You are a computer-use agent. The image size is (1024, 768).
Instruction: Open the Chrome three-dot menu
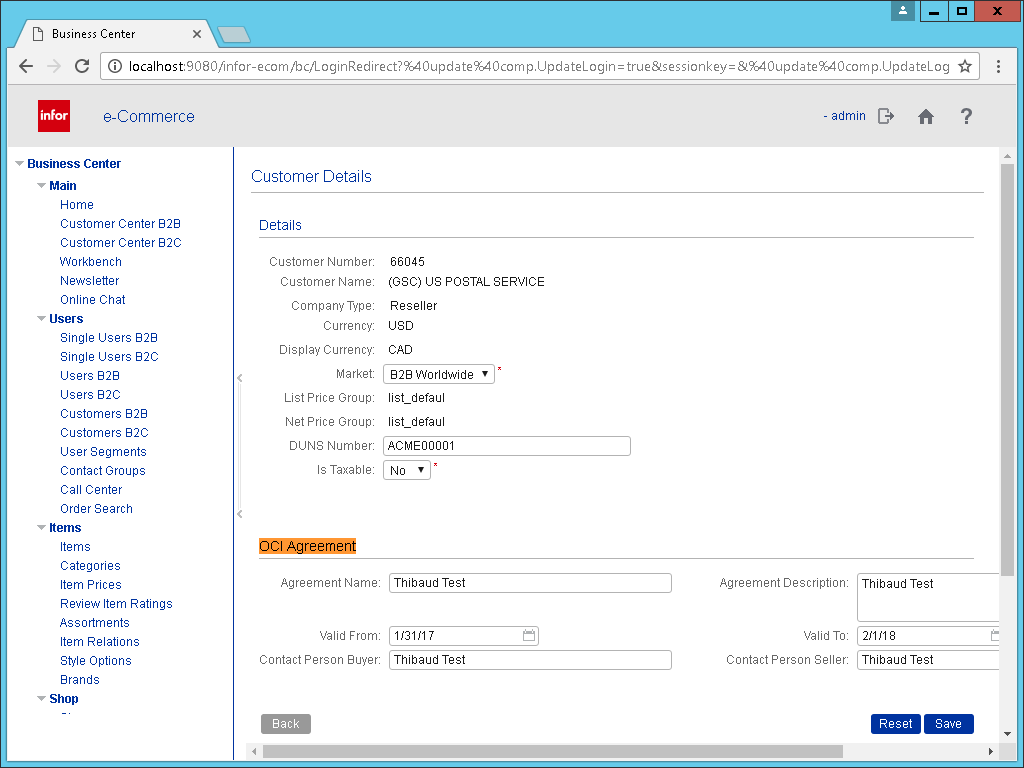pos(998,66)
